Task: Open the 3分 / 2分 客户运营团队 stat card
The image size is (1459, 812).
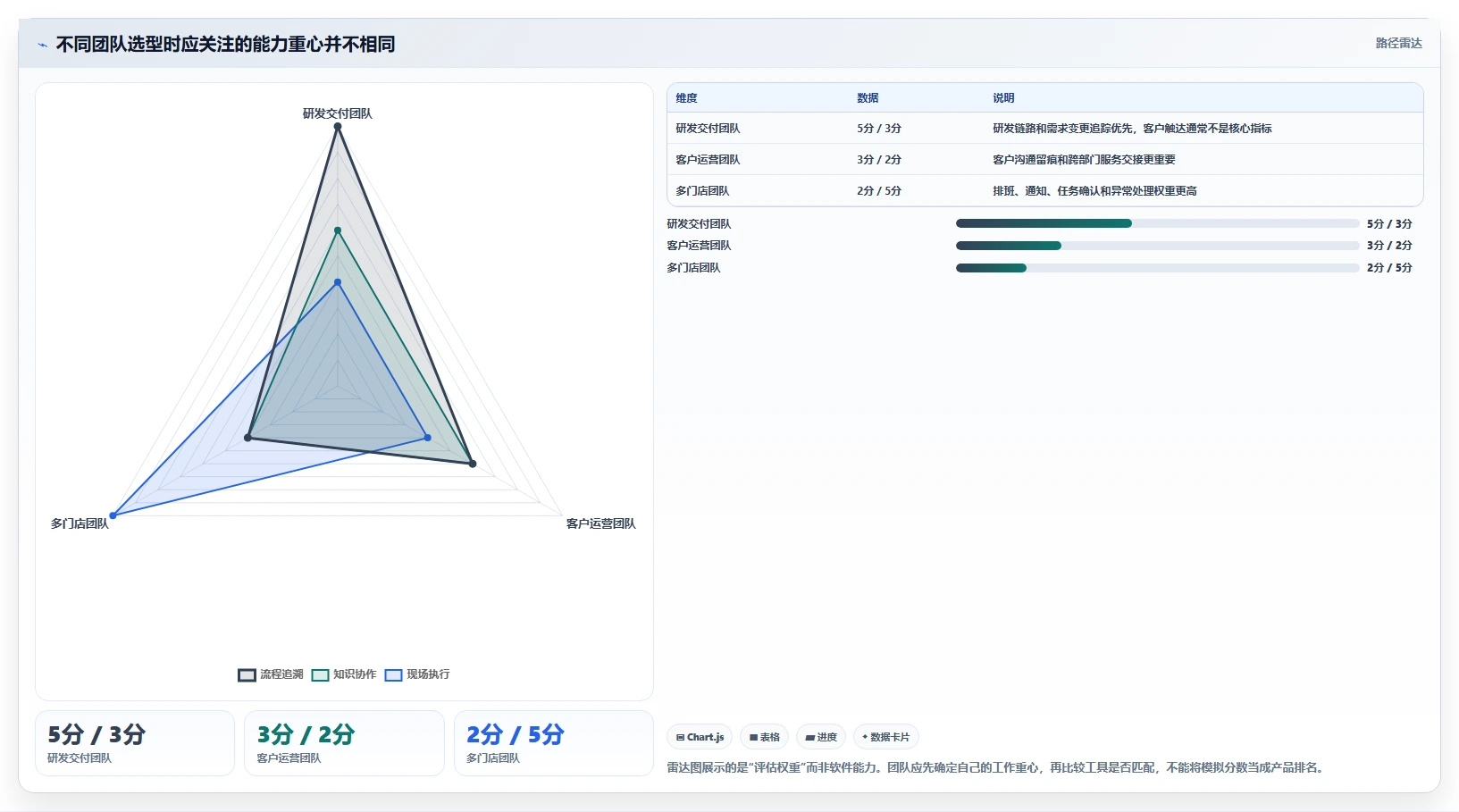Action: click(x=344, y=743)
